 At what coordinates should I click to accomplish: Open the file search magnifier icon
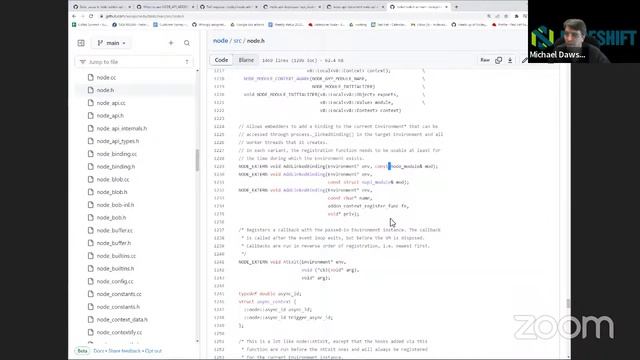[187, 43]
